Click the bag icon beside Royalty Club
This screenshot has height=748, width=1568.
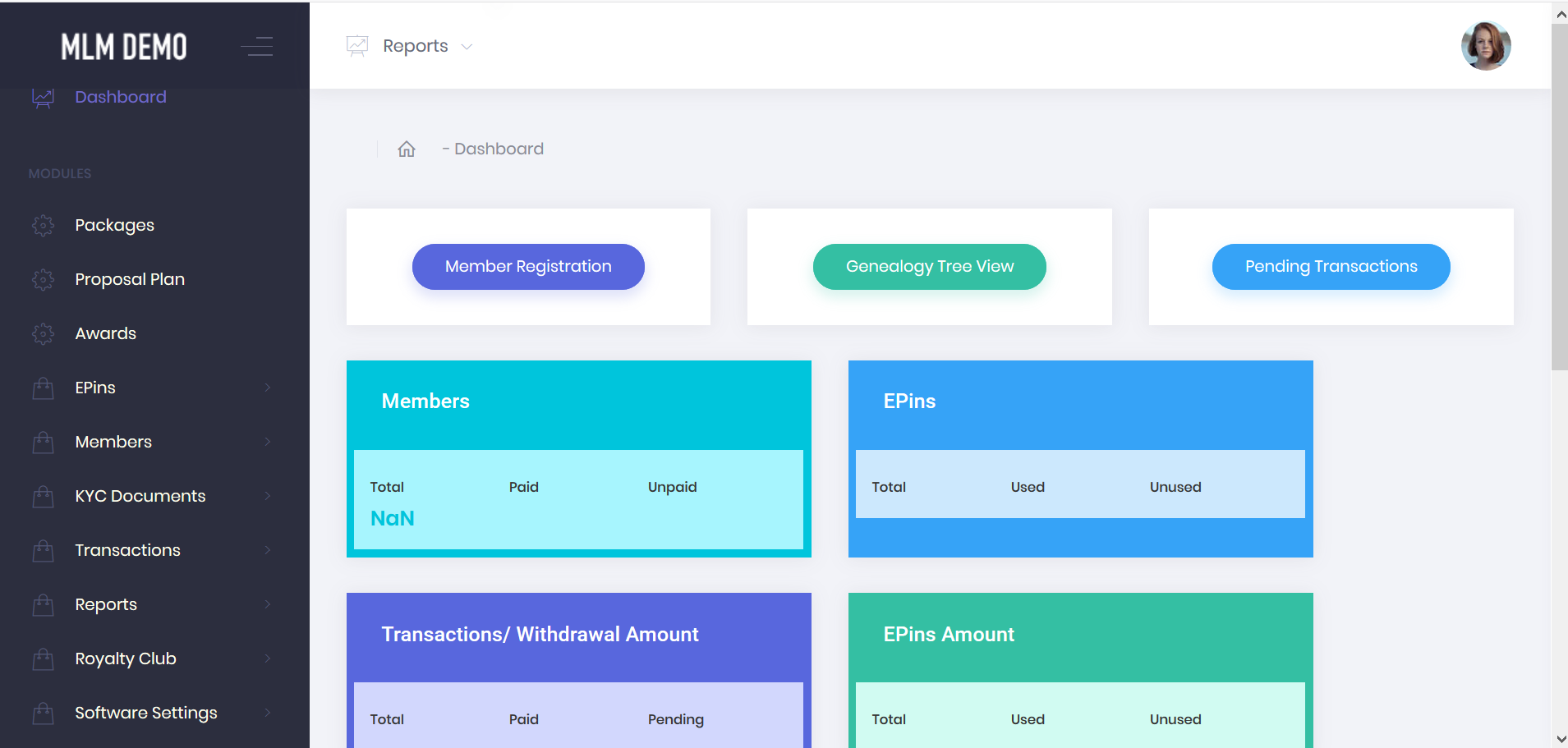pos(43,659)
